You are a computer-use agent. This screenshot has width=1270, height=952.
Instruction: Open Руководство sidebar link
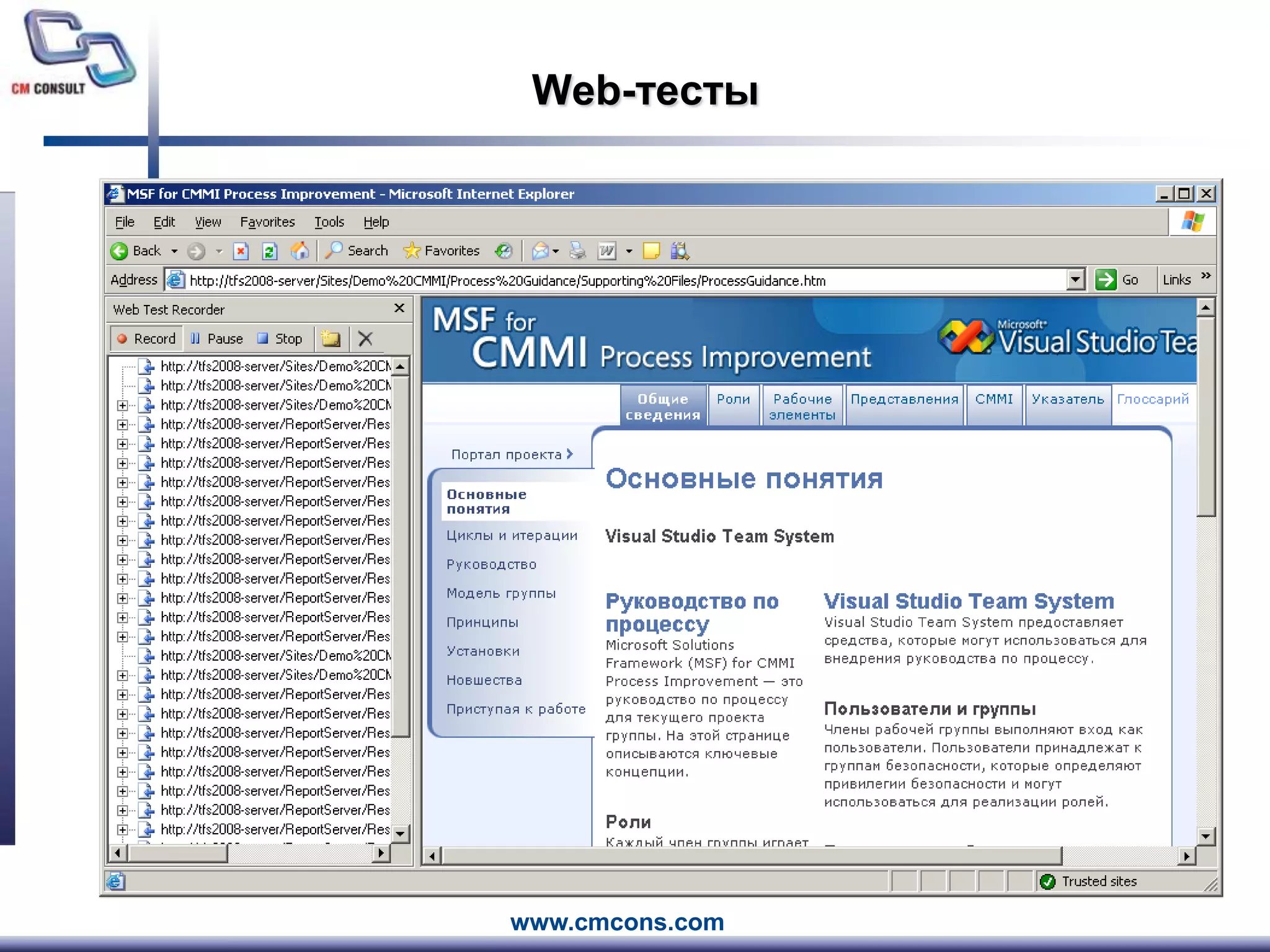(x=491, y=565)
